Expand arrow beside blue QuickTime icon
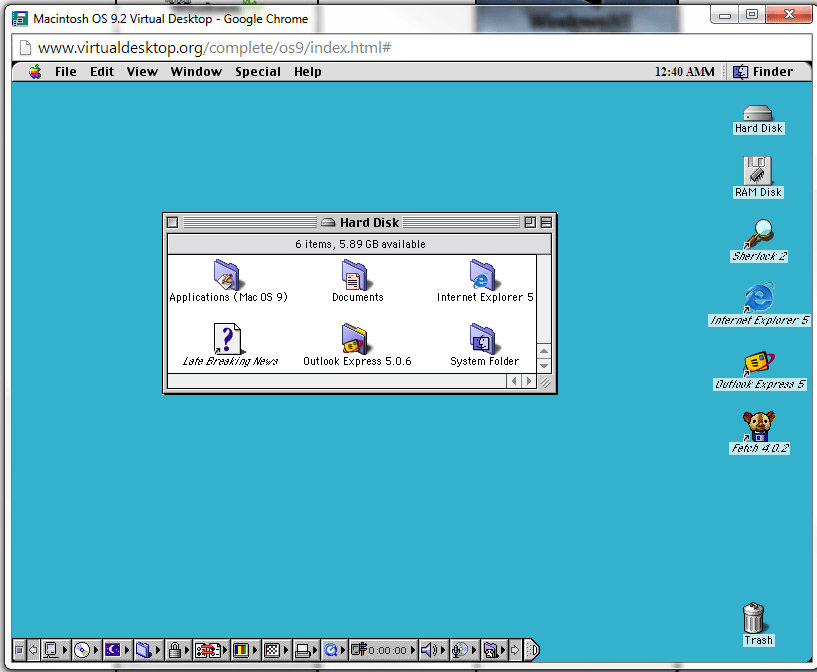Screen dimensions: 817x672 343,650
